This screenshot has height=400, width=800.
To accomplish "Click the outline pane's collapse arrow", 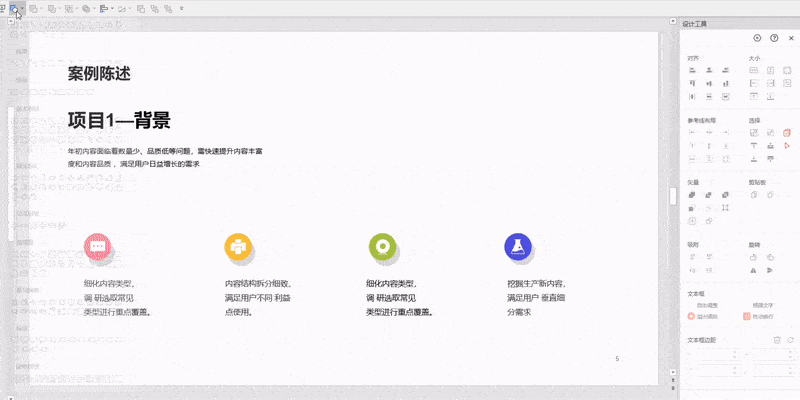I will 10,21.
